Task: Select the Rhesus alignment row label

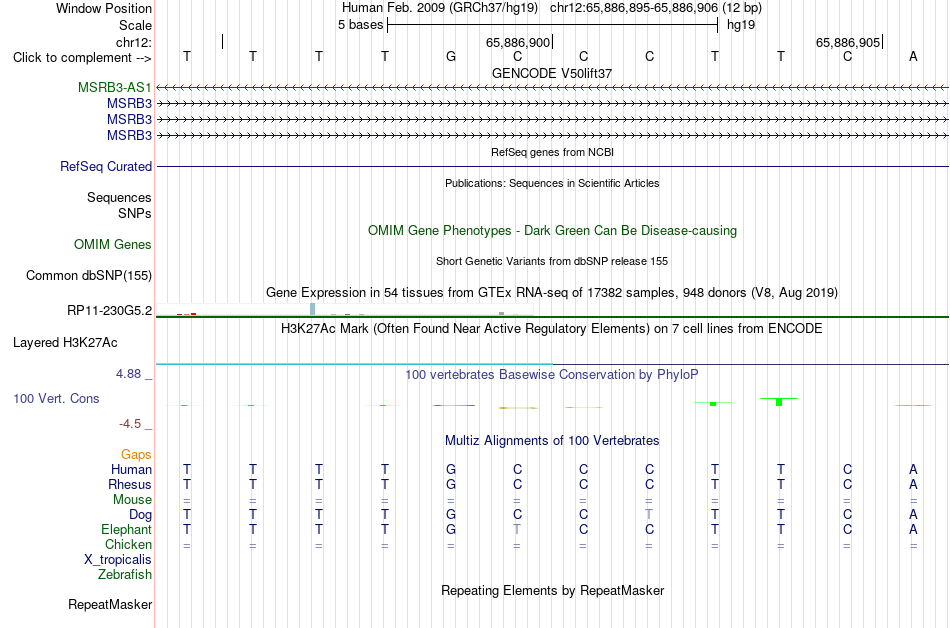Action: 130,485
